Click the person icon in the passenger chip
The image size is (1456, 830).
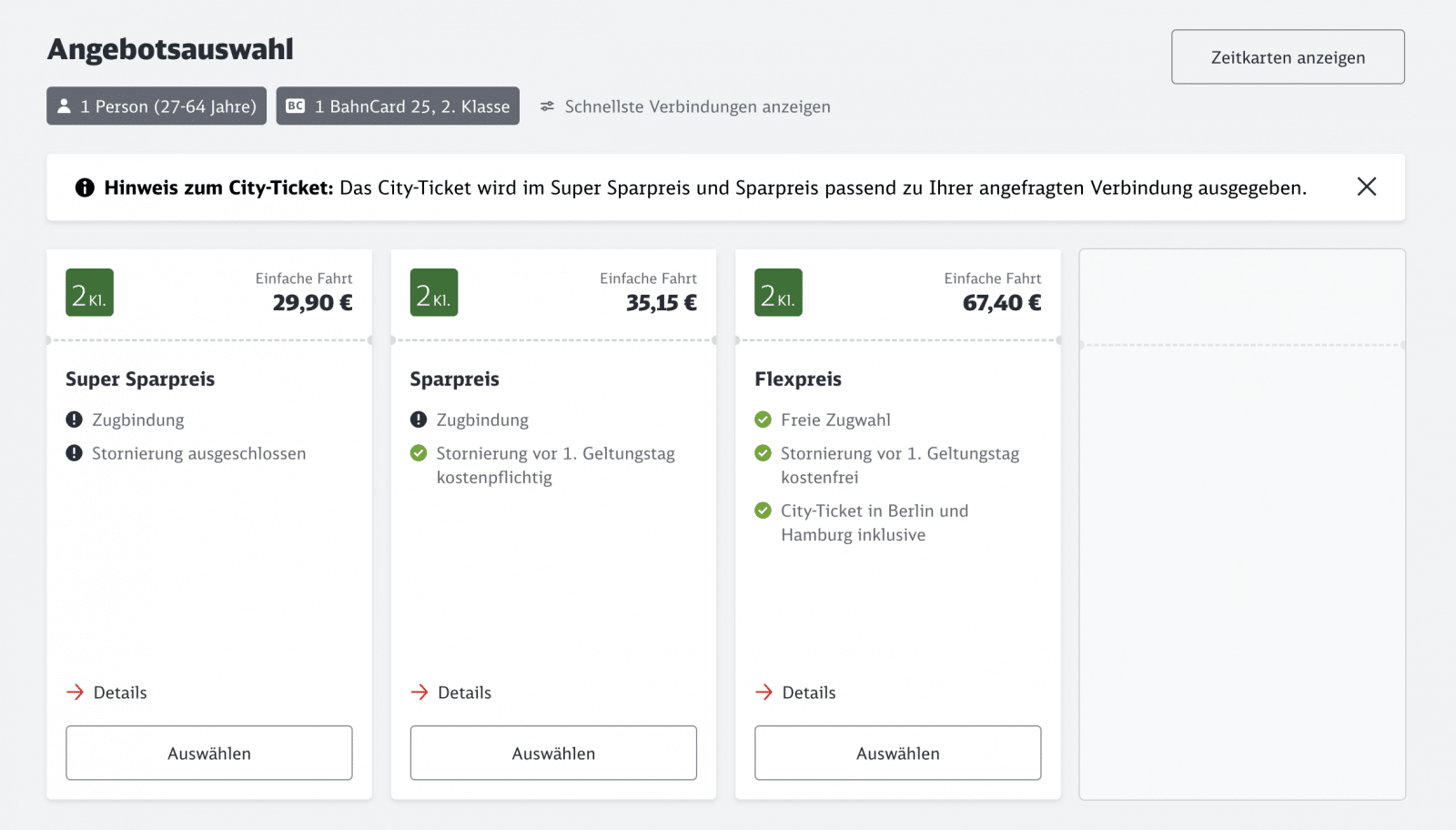click(x=64, y=106)
